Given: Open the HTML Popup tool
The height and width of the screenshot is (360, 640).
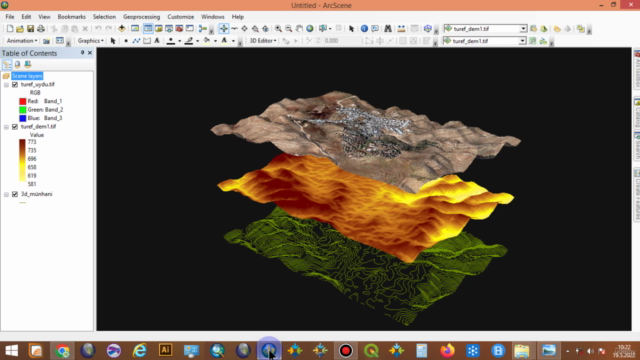Looking at the screenshot, I should (375, 29).
